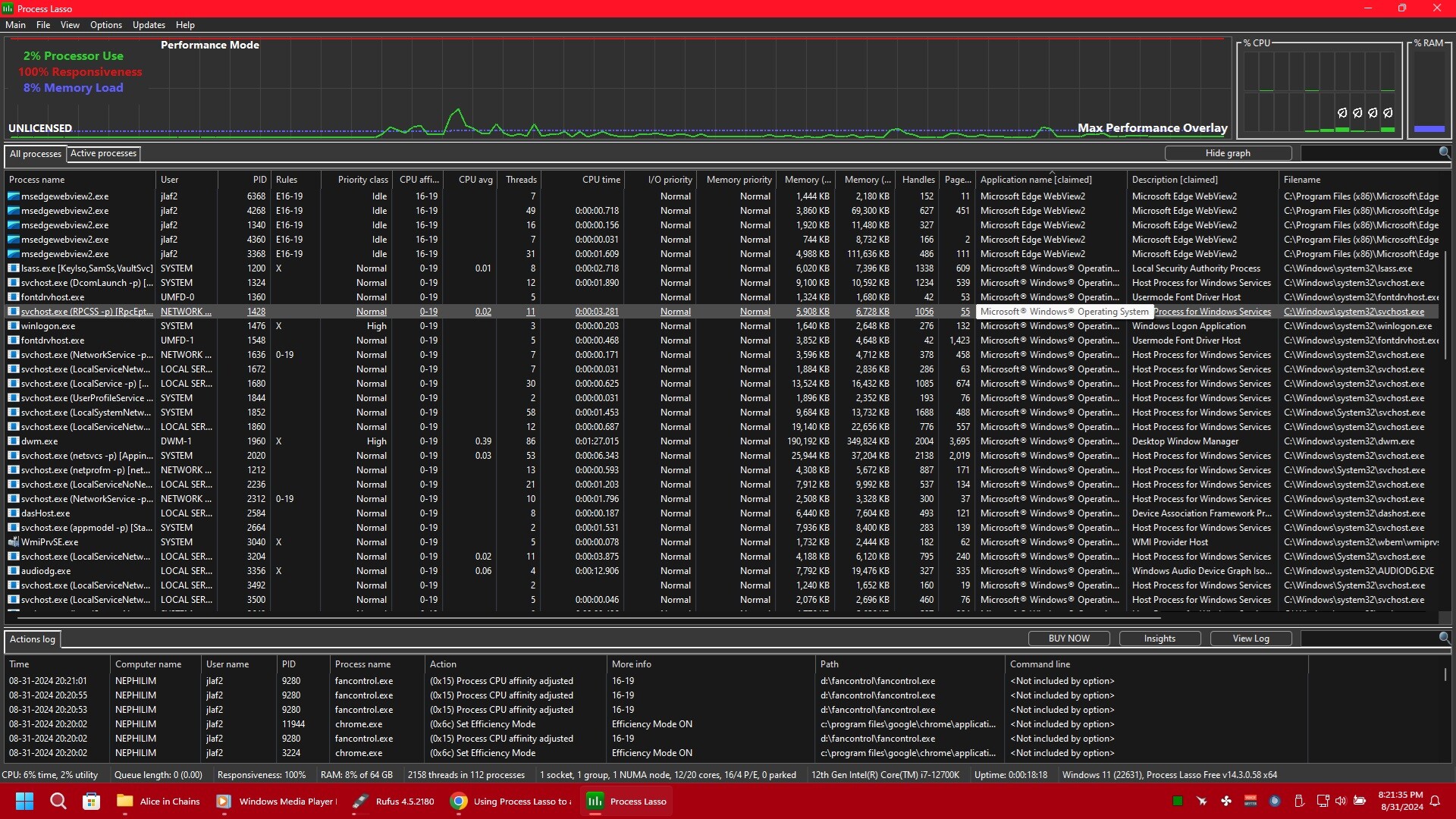The height and width of the screenshot is (819, 1456).
Task: Click the Time column header in actions log
Action: click(57, 664)
